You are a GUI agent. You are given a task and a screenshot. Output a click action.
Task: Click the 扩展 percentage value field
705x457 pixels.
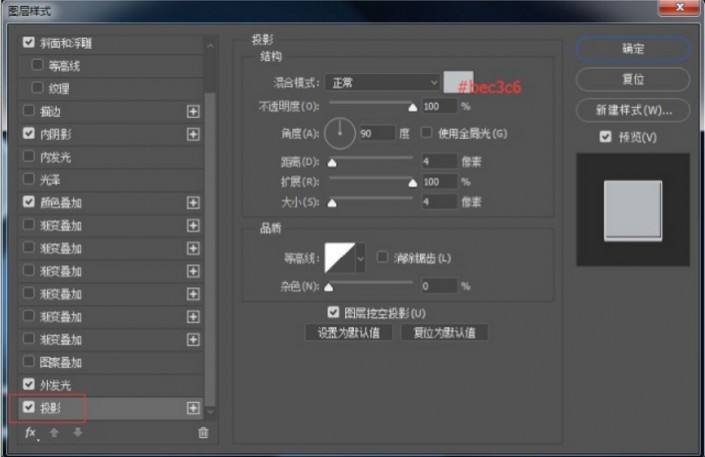[x=439, y=182]
